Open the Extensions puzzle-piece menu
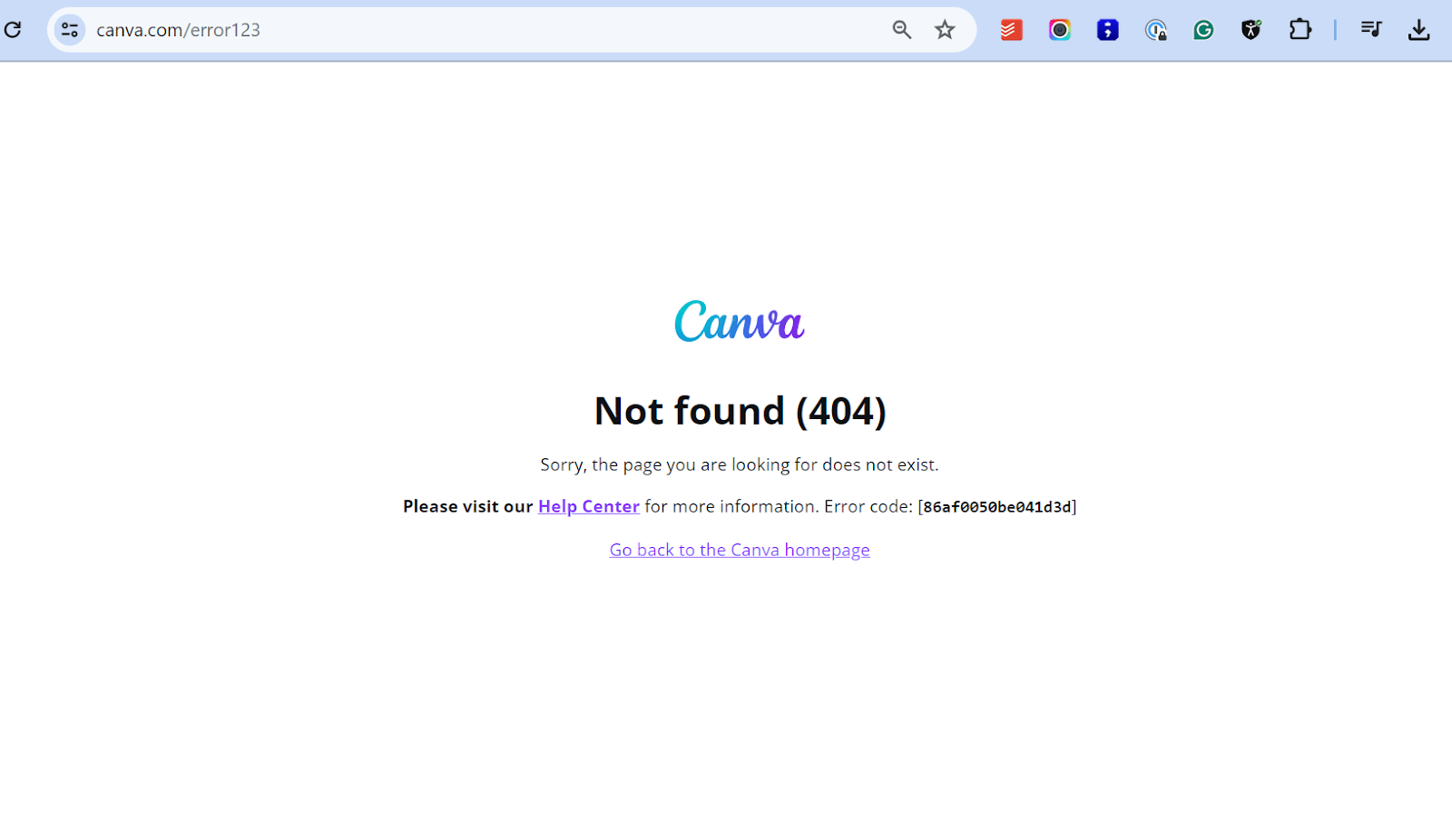1452x840 pixels. tap(1300, 30)
